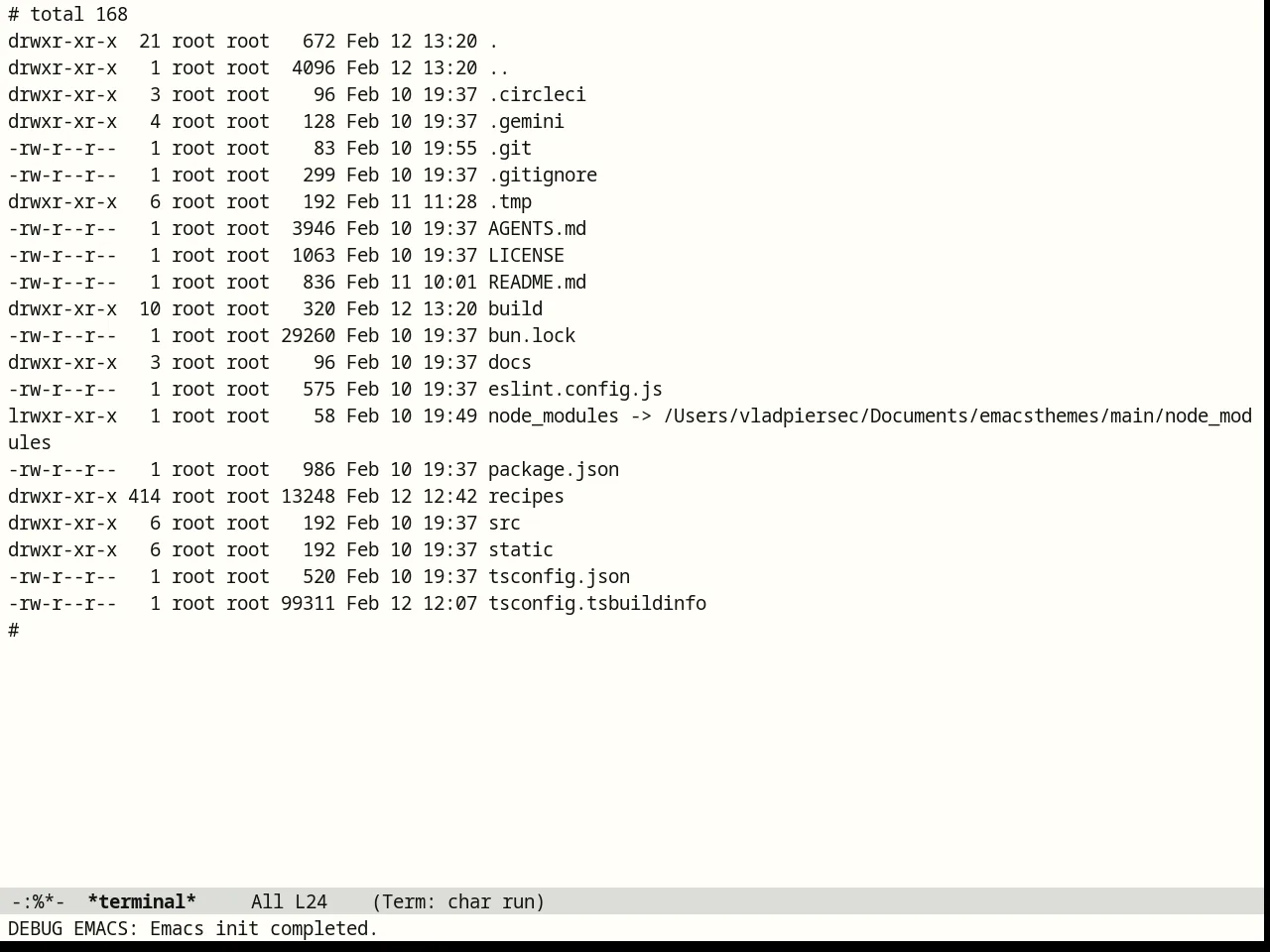Click the docs directory name

[510, 362]
